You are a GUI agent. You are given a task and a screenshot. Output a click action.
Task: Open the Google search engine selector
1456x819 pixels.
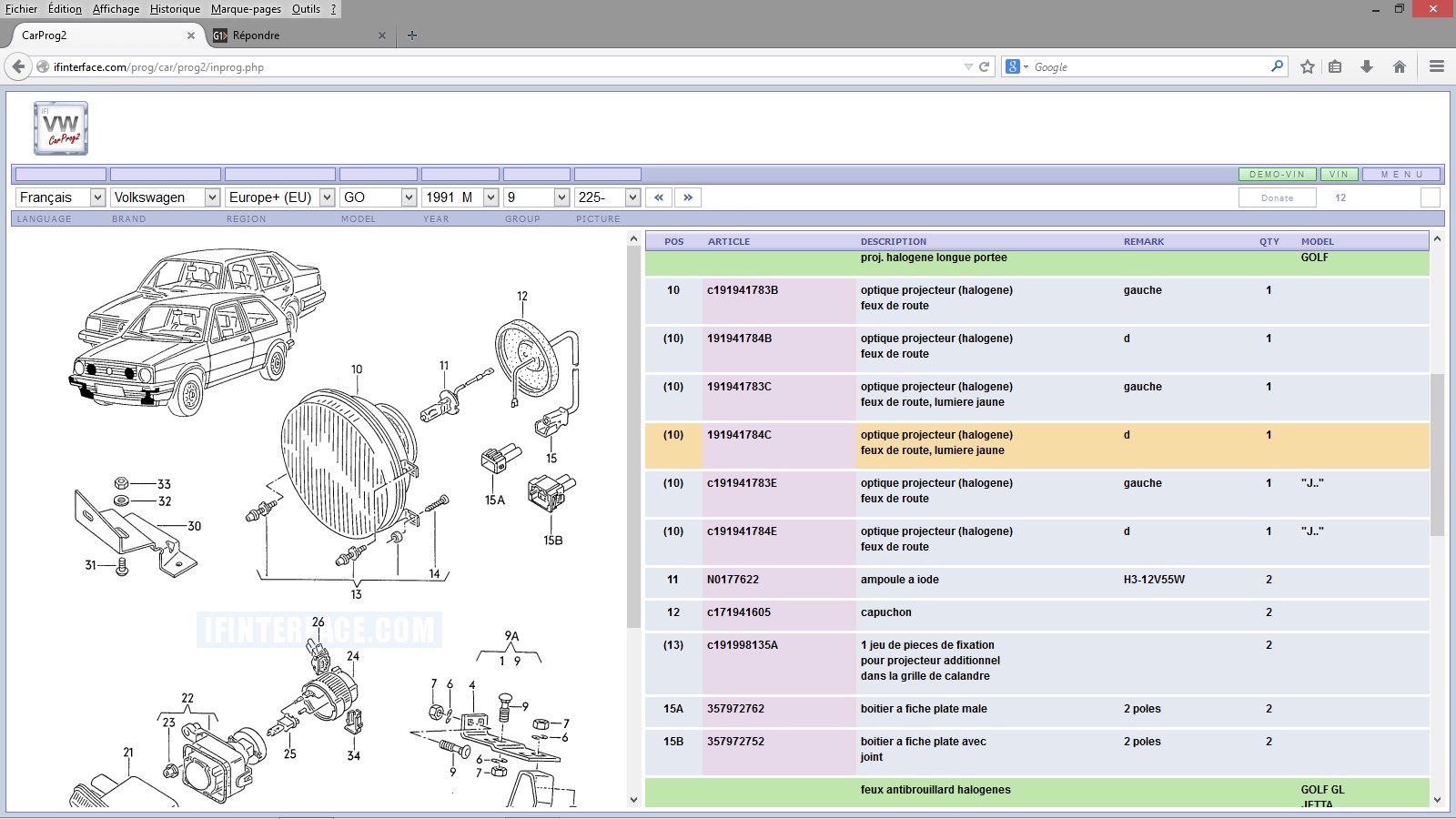1016,66
